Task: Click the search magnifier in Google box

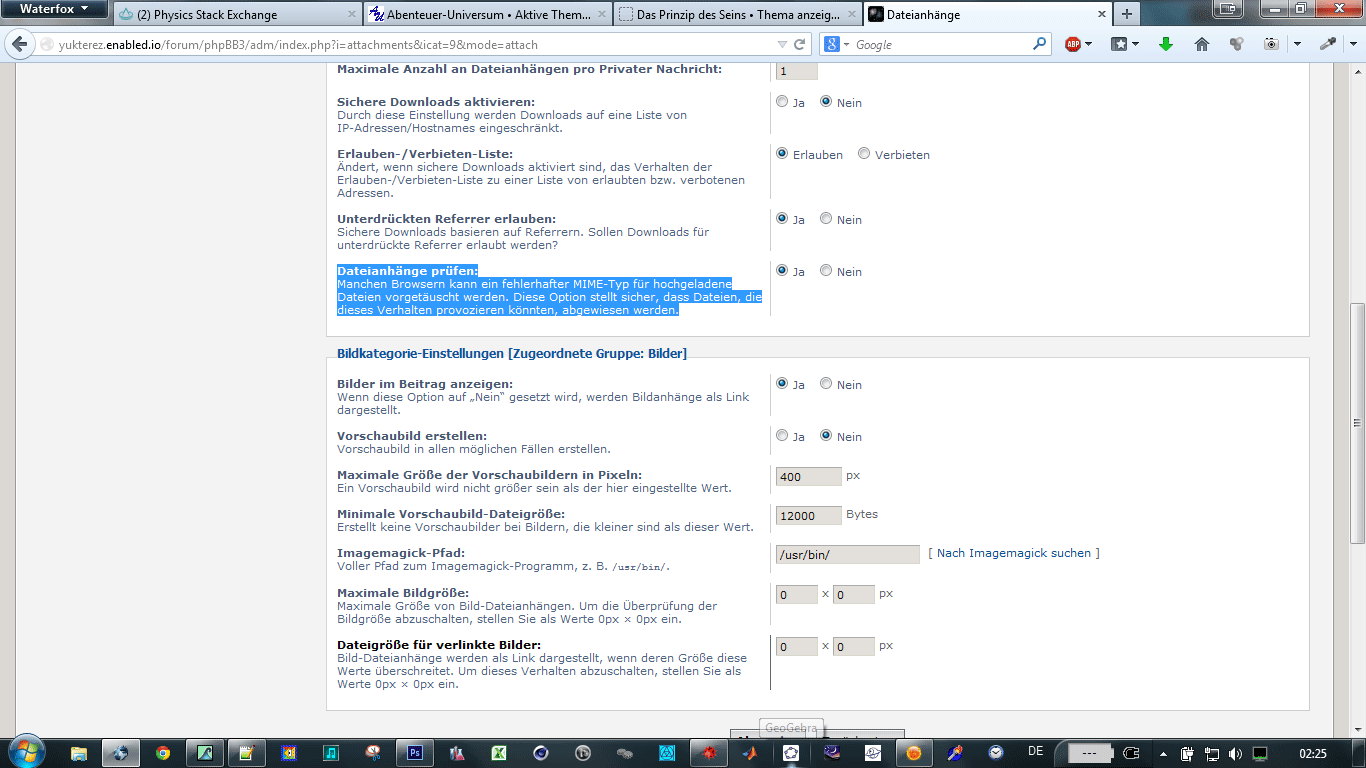Action: [1040, 44]
